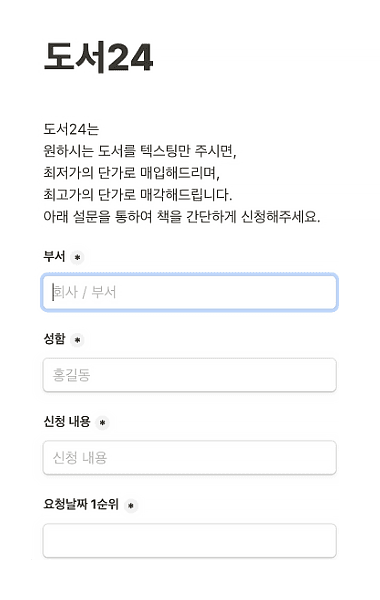Focus the 회사 / 부서 input field
Screen dimensions: 380x600
[189, 292]
